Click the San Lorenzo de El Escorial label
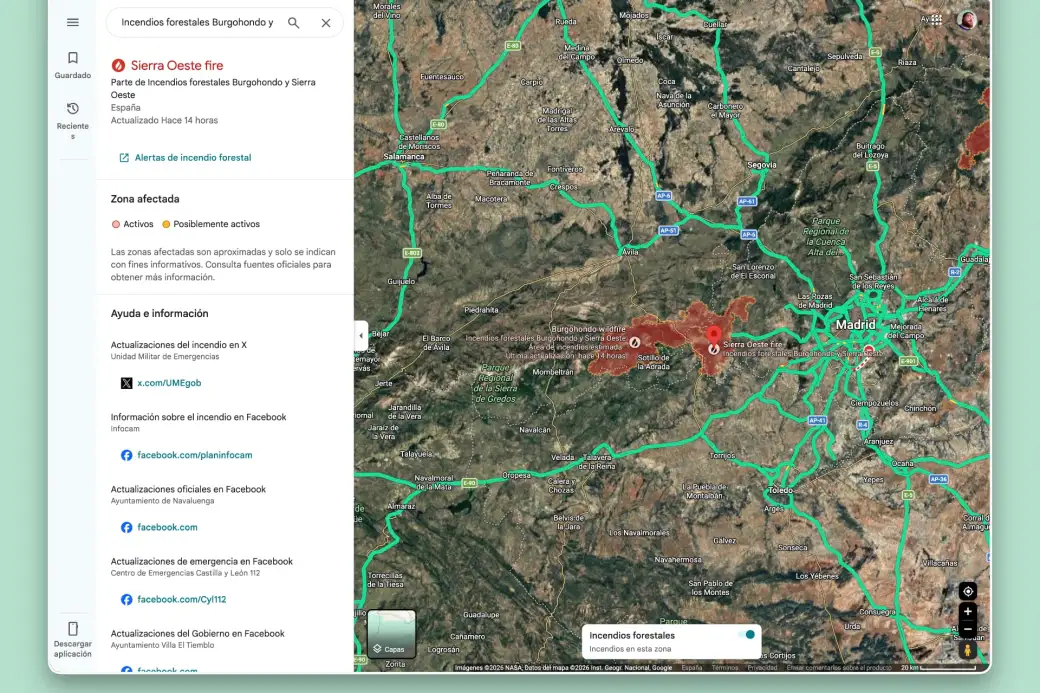Viewport: 1040px width, 693px height. pyautogui.click(x=753, y=271)
